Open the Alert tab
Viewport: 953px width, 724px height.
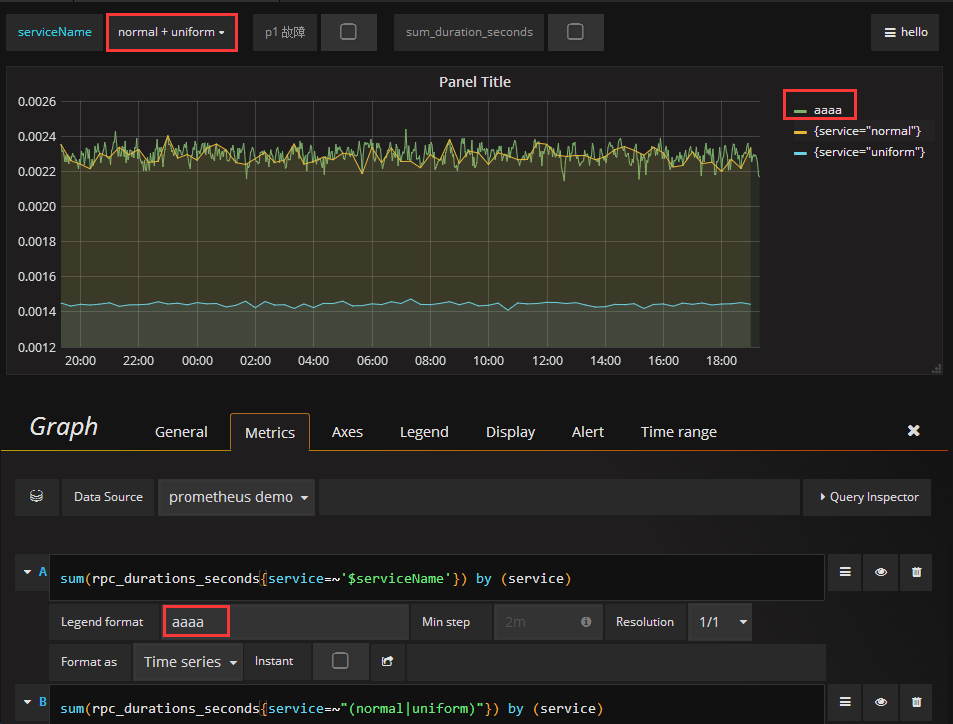[587, 431]
